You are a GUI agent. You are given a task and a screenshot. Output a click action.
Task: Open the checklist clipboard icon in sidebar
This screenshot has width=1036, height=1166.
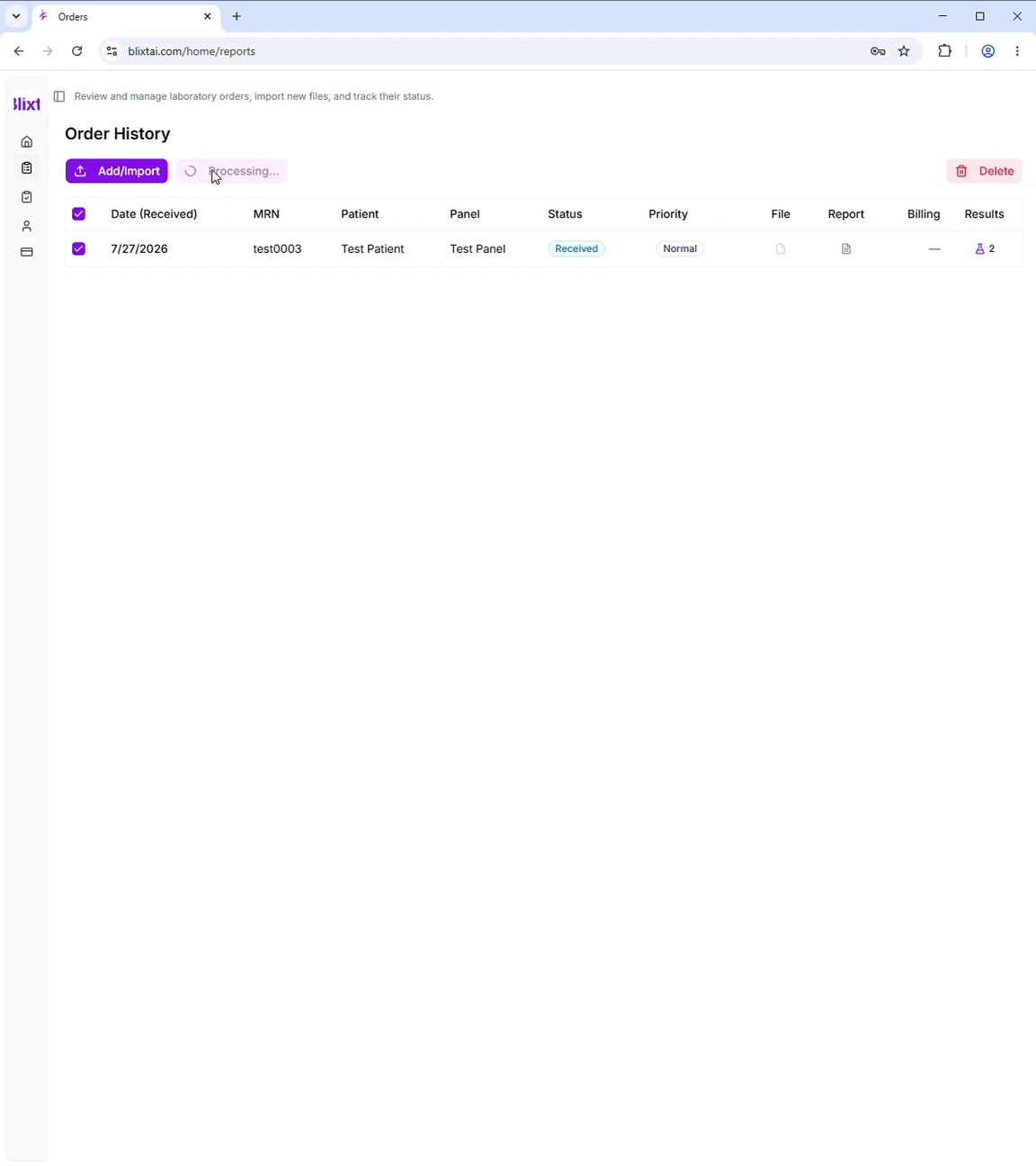coord(27,197)
